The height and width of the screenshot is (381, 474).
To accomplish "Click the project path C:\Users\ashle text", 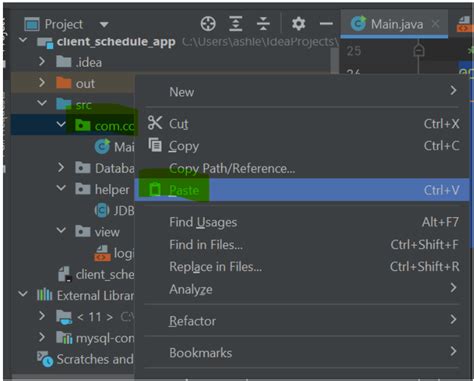I will (260, 42).
